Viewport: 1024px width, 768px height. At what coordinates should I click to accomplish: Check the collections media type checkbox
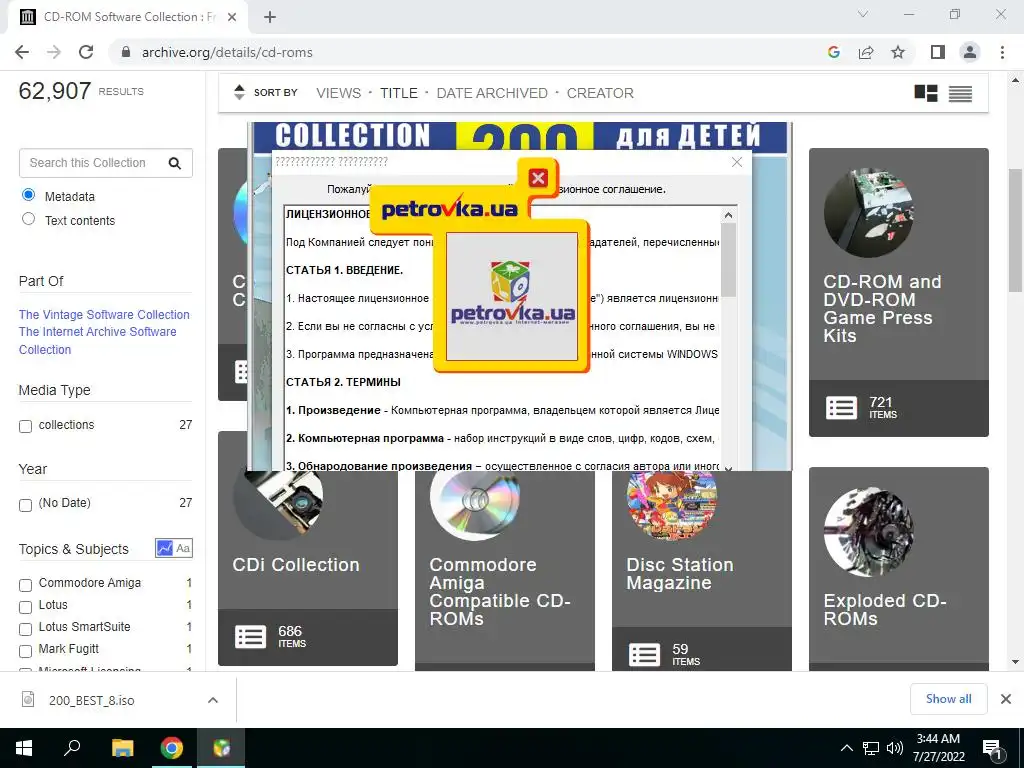click(25, 426)
